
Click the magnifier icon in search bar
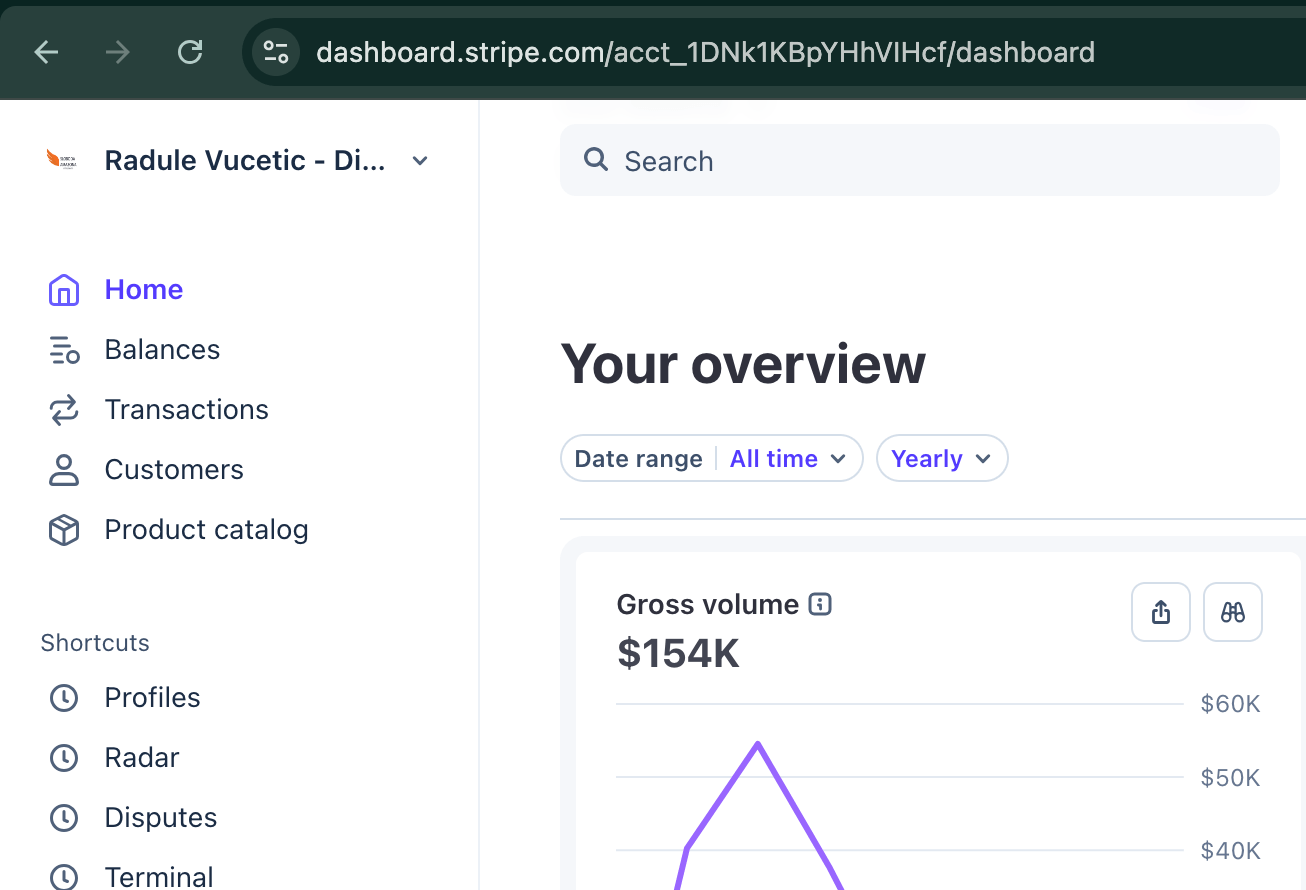(x=596, y=160)
